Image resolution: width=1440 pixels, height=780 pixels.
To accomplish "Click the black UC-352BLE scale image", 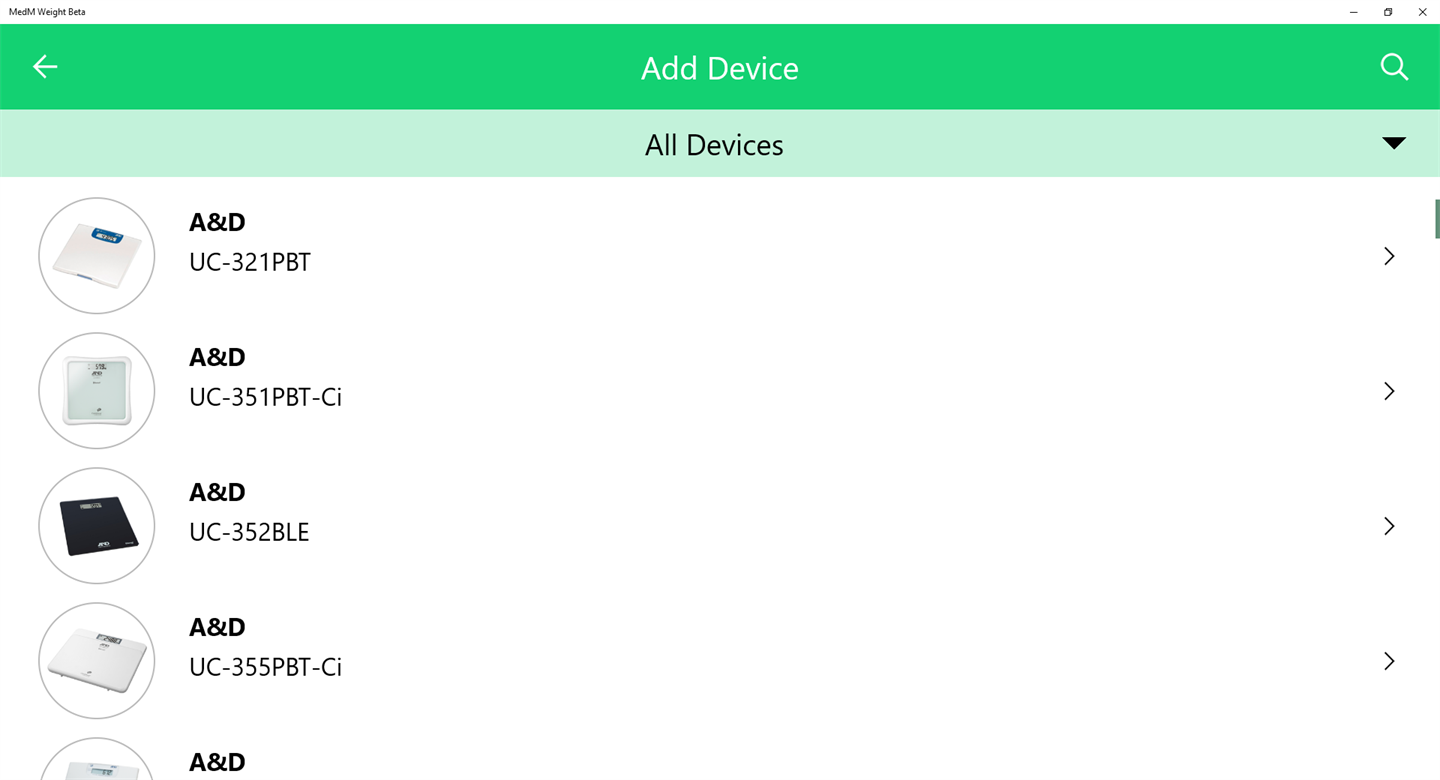I will pos(97,526).
